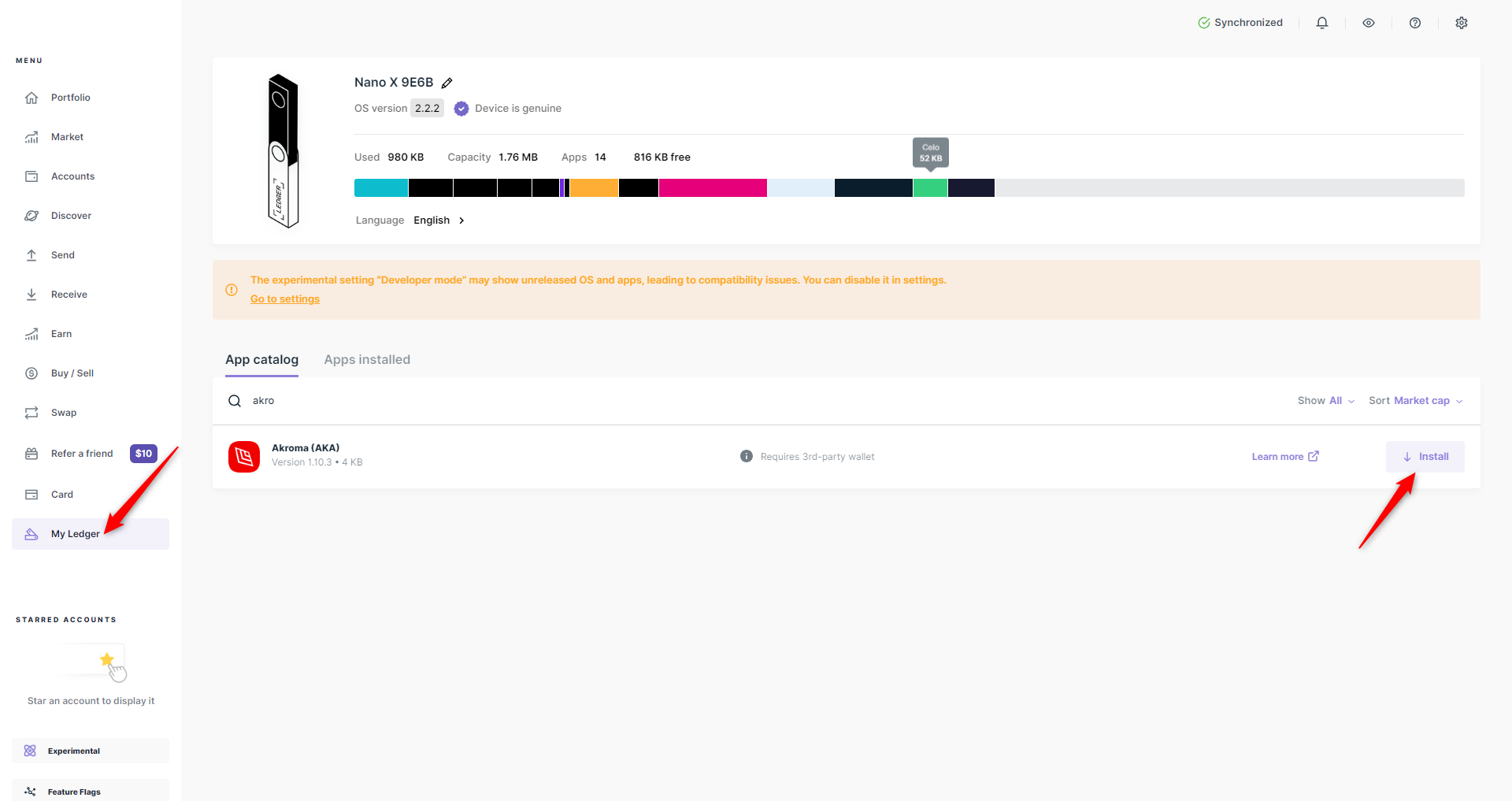Click the Buy / Sell coin icon
Screen dimensions: 1512x801
click(x=31, y=373)
